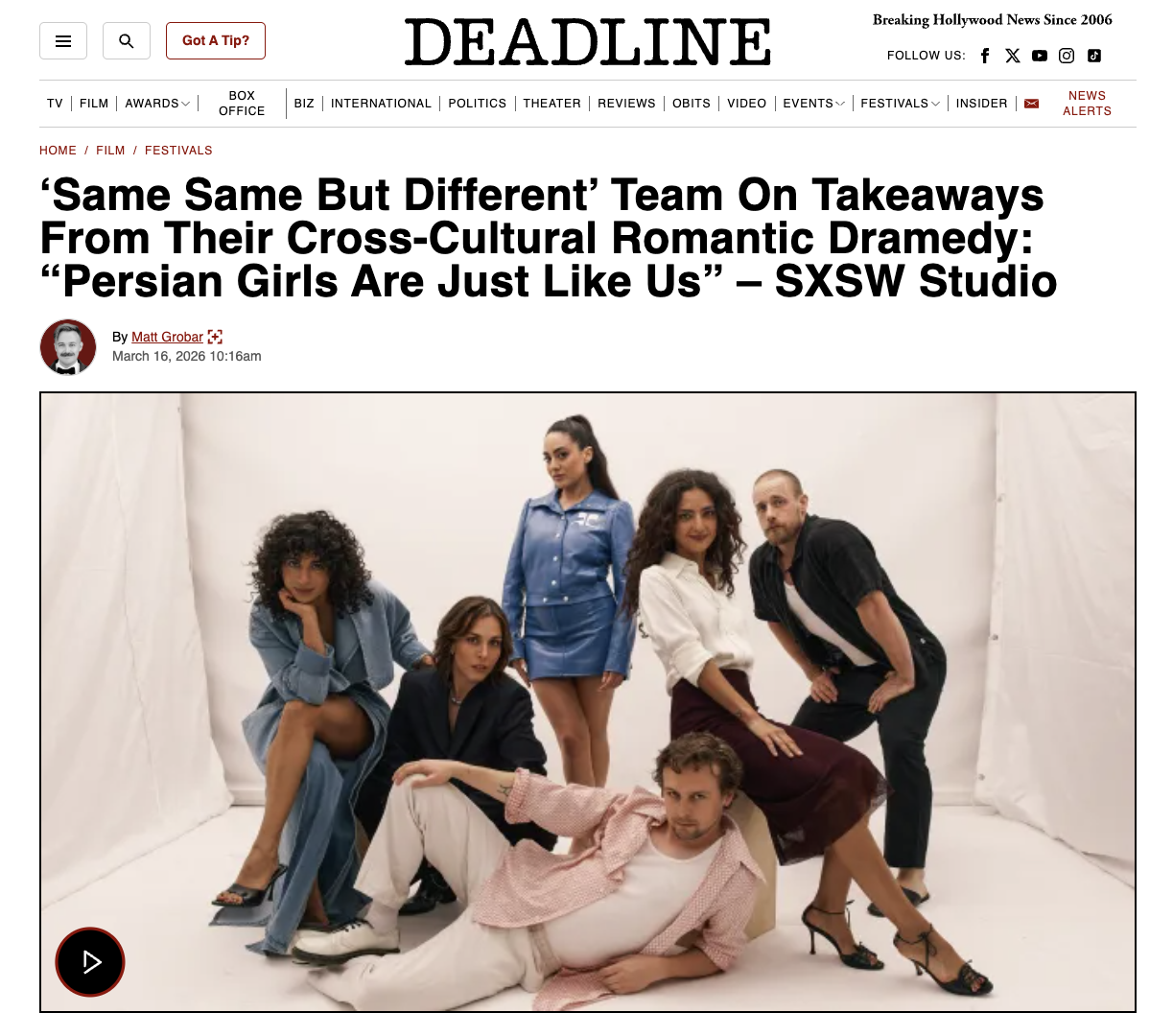Click the FESTIVALS breadcrumb link
1173x1036 pixels.
178,151
